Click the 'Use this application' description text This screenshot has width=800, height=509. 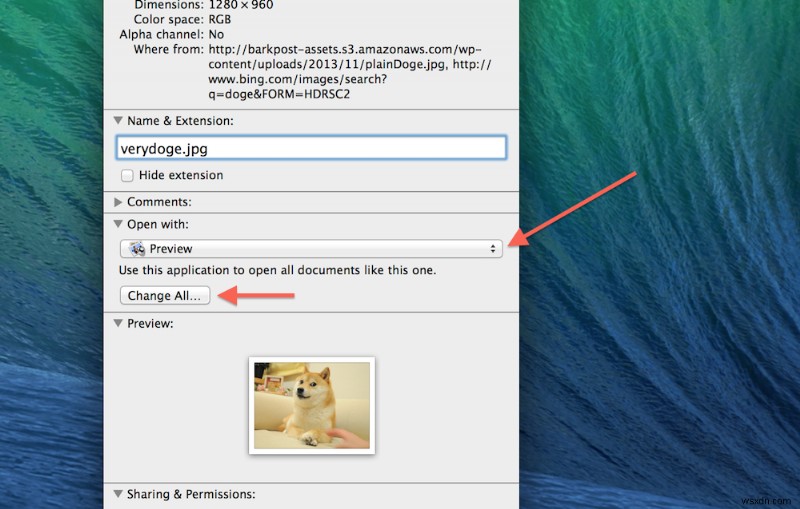click(x=278, y=270)
